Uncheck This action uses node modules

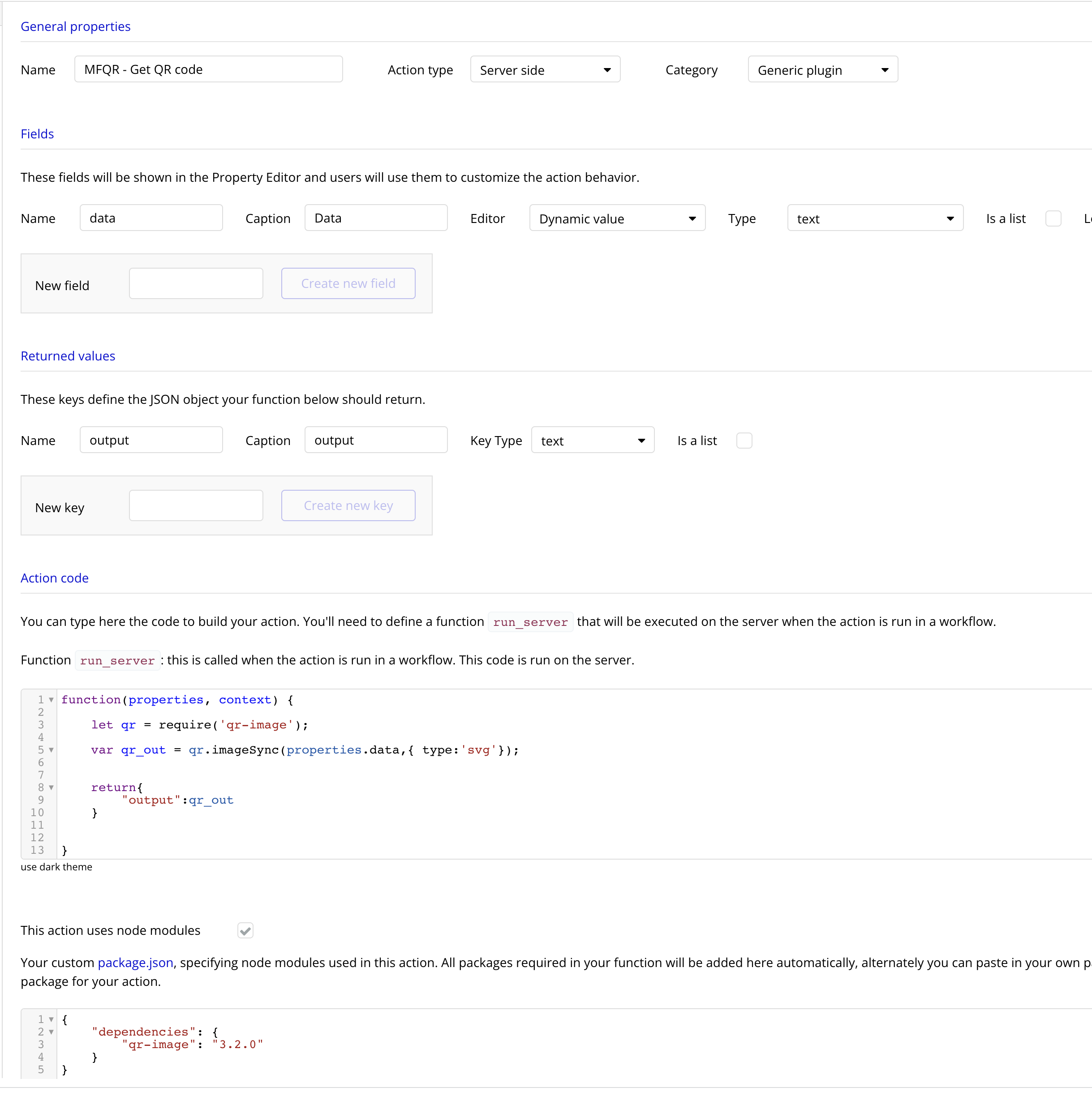click(x=245, y=930)
